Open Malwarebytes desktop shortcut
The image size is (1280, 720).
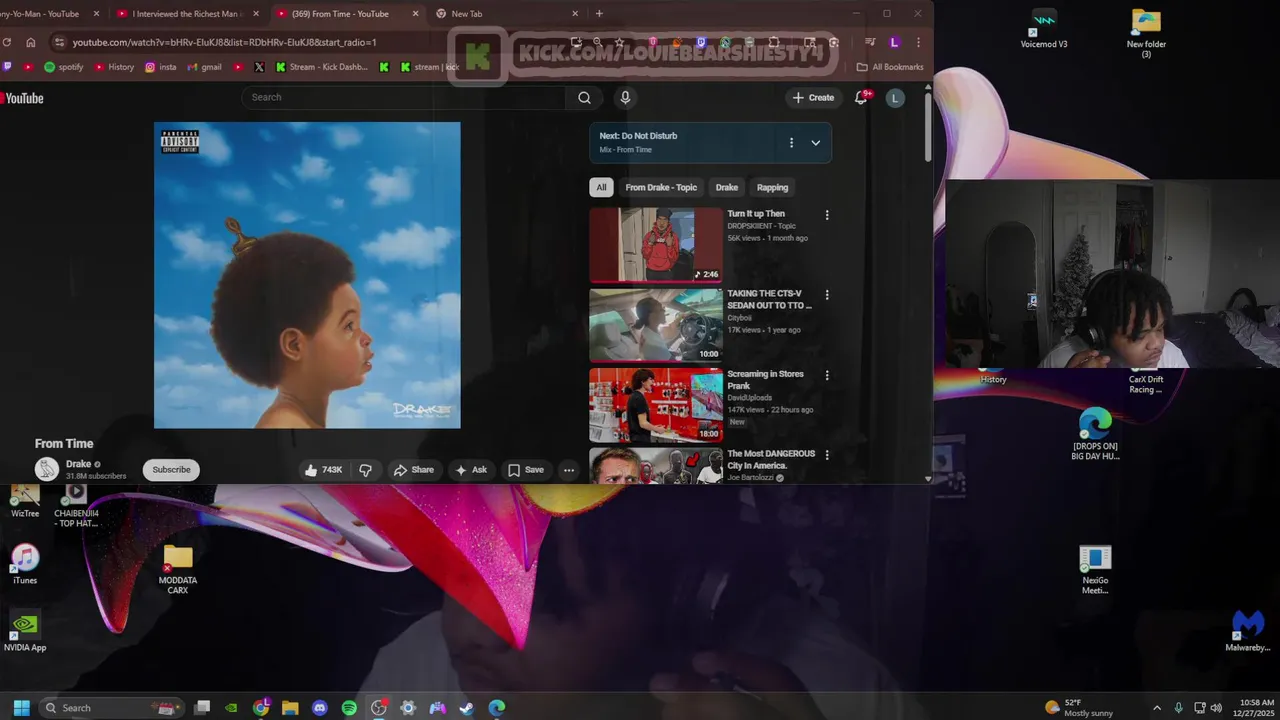(1248, 631)
